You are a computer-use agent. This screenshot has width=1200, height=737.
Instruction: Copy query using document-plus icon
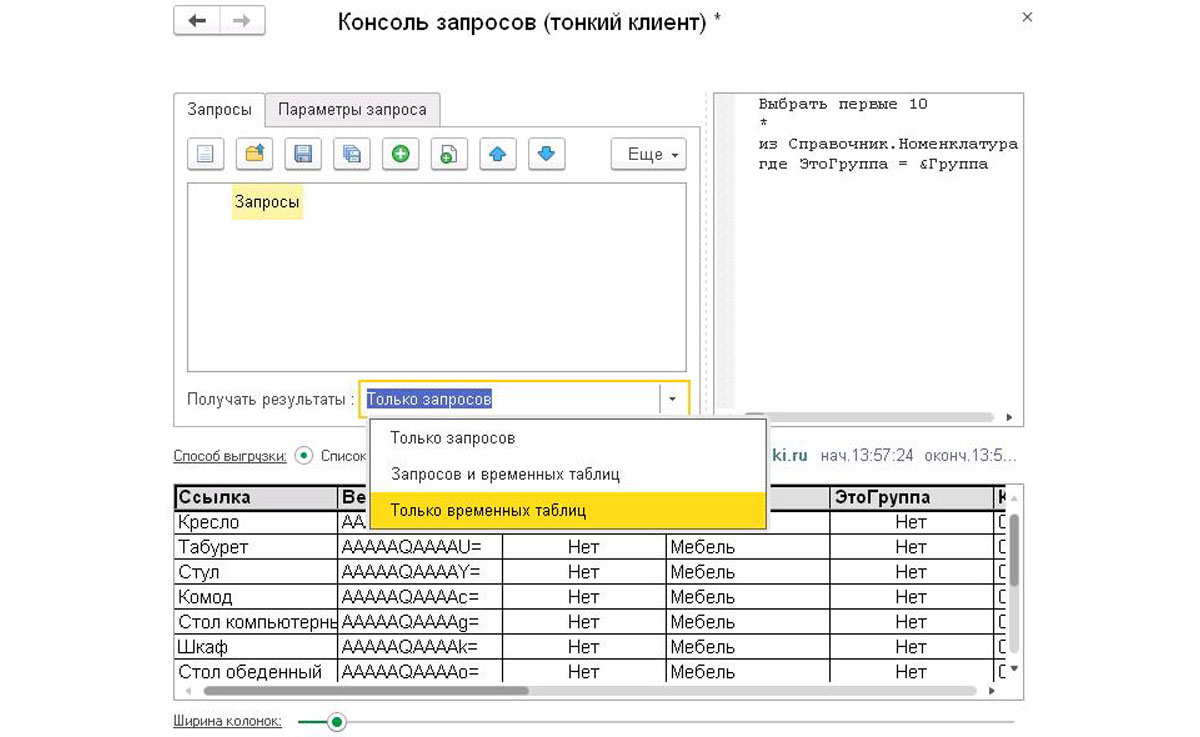[x=449, y=154]
